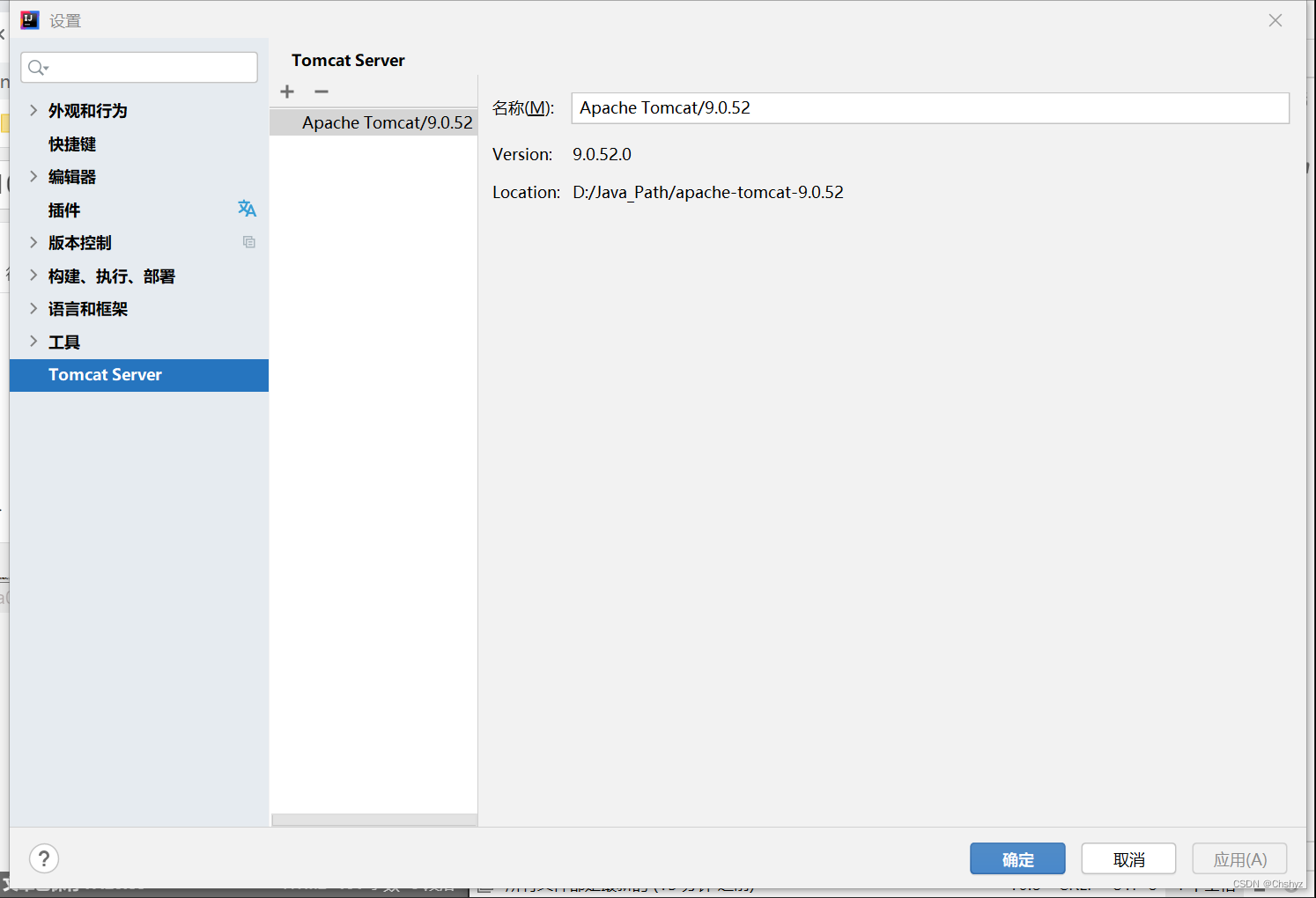1316x898 pixels.
Task: Confirm settings with 确定 button
Action: tap(1017, 859)
